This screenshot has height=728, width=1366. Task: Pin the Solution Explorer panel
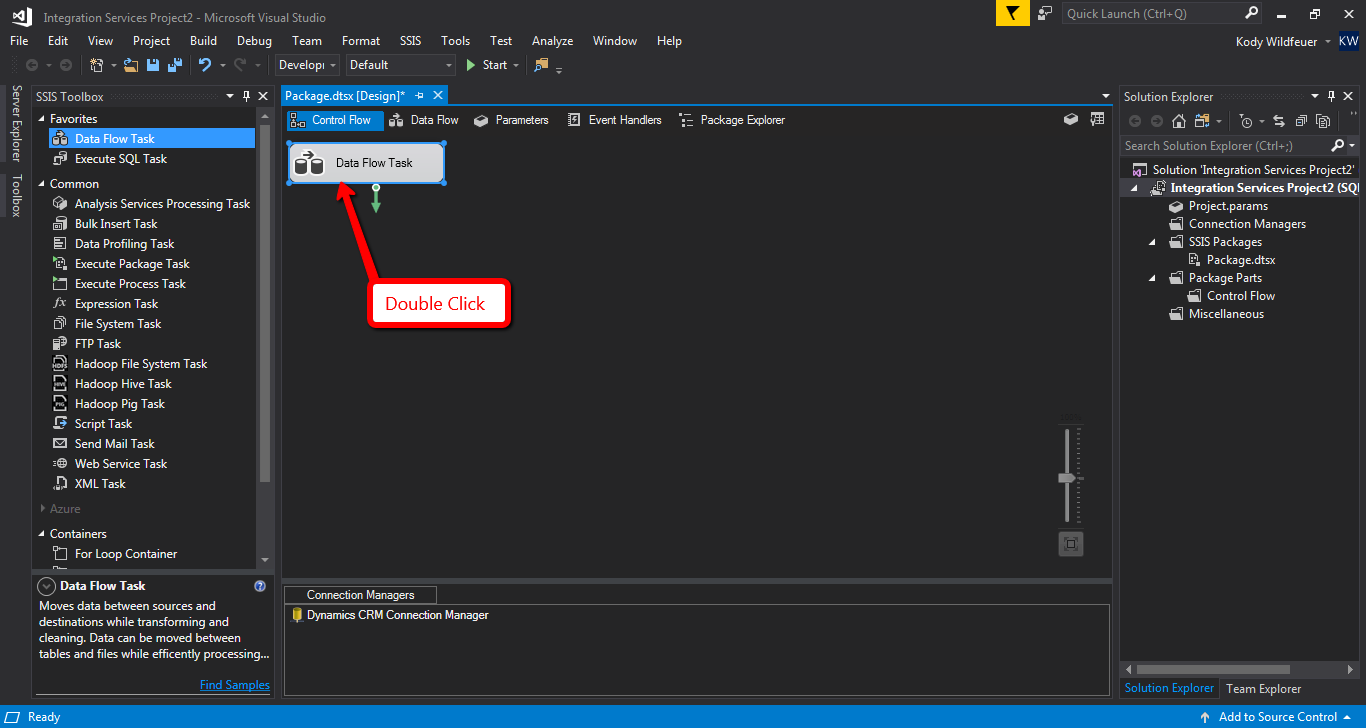coord(1331,97)
